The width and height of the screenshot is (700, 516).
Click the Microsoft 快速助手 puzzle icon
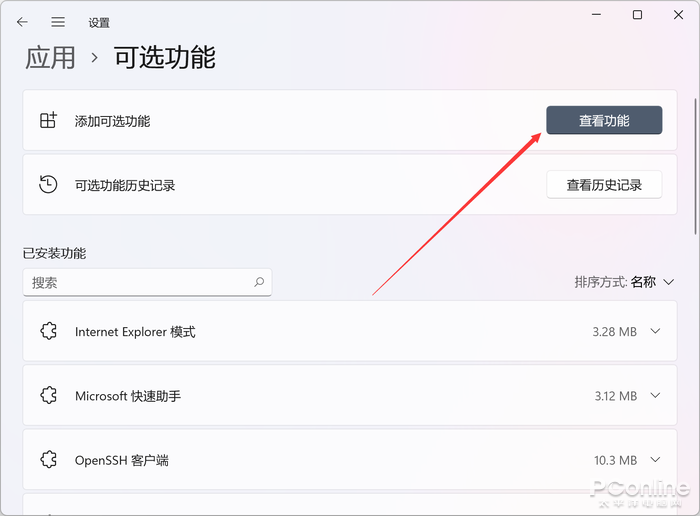(x=48, y=396)
